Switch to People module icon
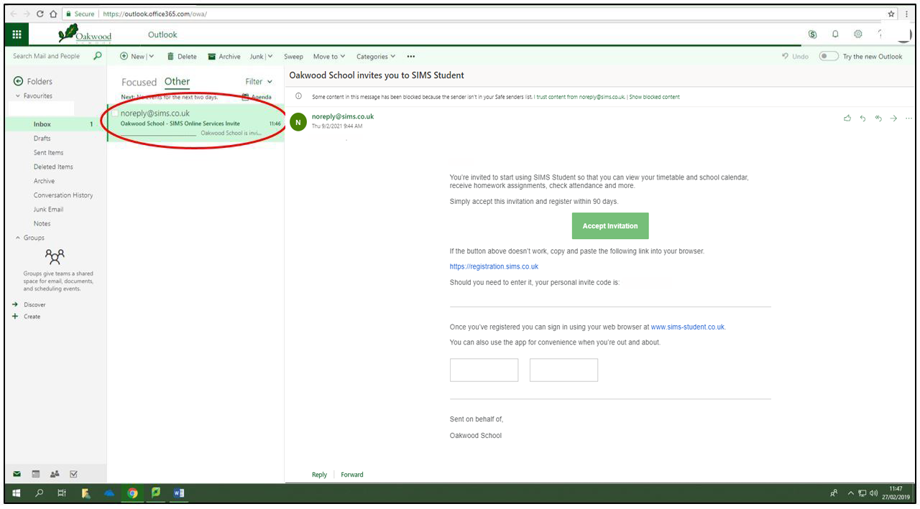This screenshot has height=509, width=920. click(55, 474)
